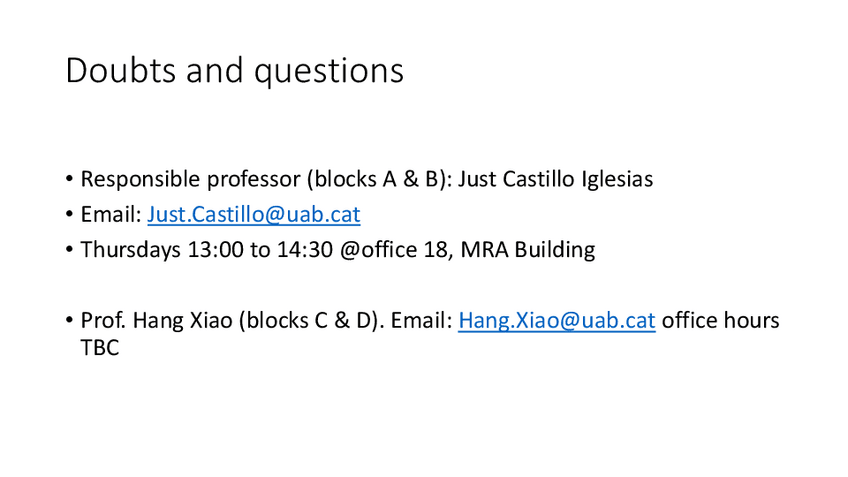The width and height of the screenshot is (848, 477).
Task: Click the "(blocks A & B)" text
Action: coord(375,180)
